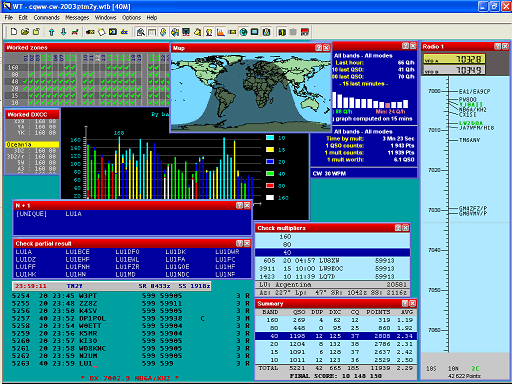Open the Windows menu

pos(106,17)
